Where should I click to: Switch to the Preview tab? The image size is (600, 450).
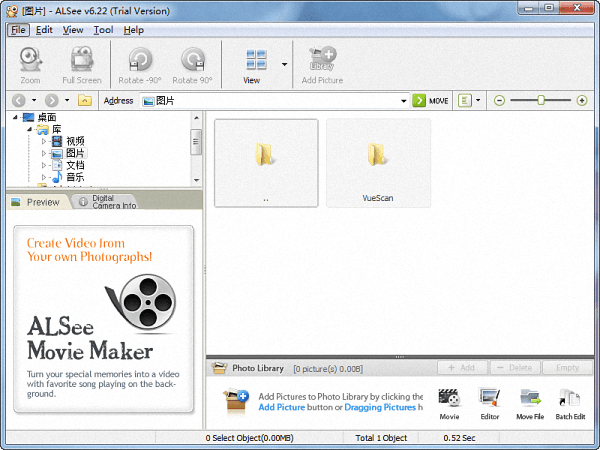(x=38, y=202)
